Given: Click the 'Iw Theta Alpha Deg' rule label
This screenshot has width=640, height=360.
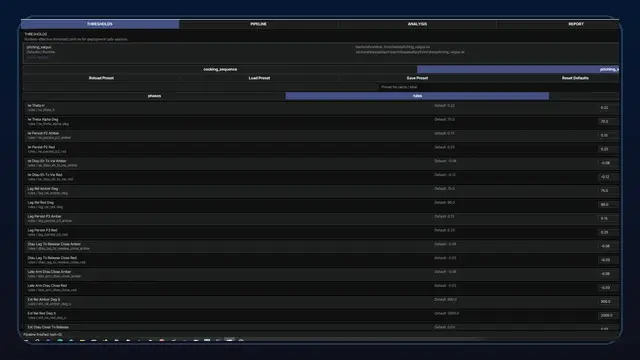Looking at the screenshot, I should pos(43,120).
